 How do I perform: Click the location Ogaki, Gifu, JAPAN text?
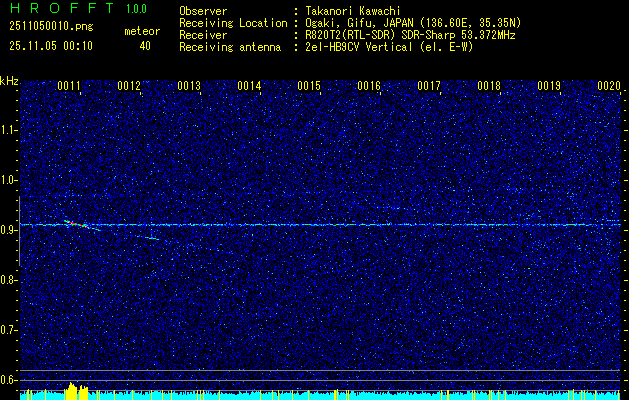pos(413,23)
